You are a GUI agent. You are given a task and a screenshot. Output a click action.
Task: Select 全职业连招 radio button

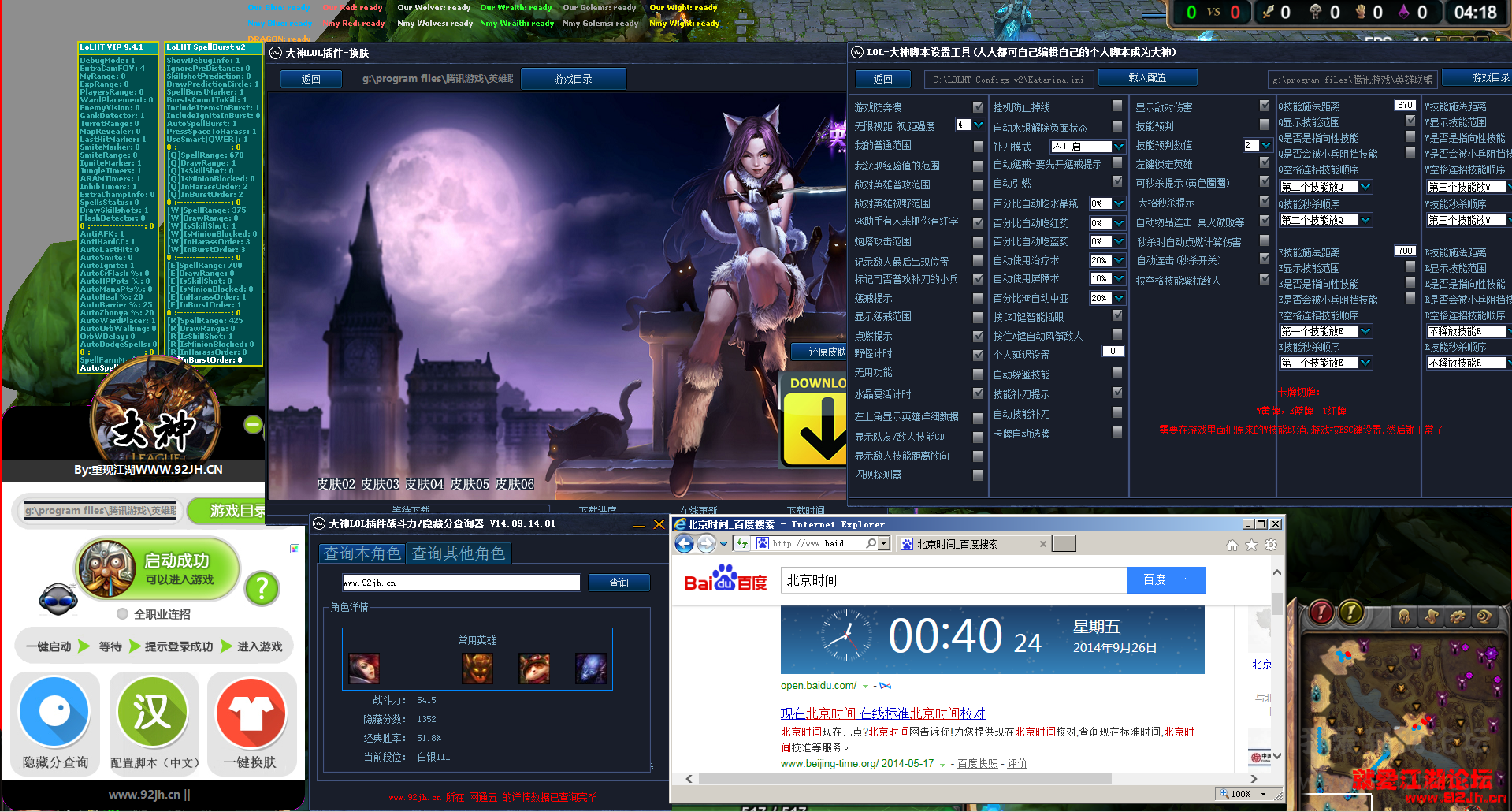[x=122, y=614]
